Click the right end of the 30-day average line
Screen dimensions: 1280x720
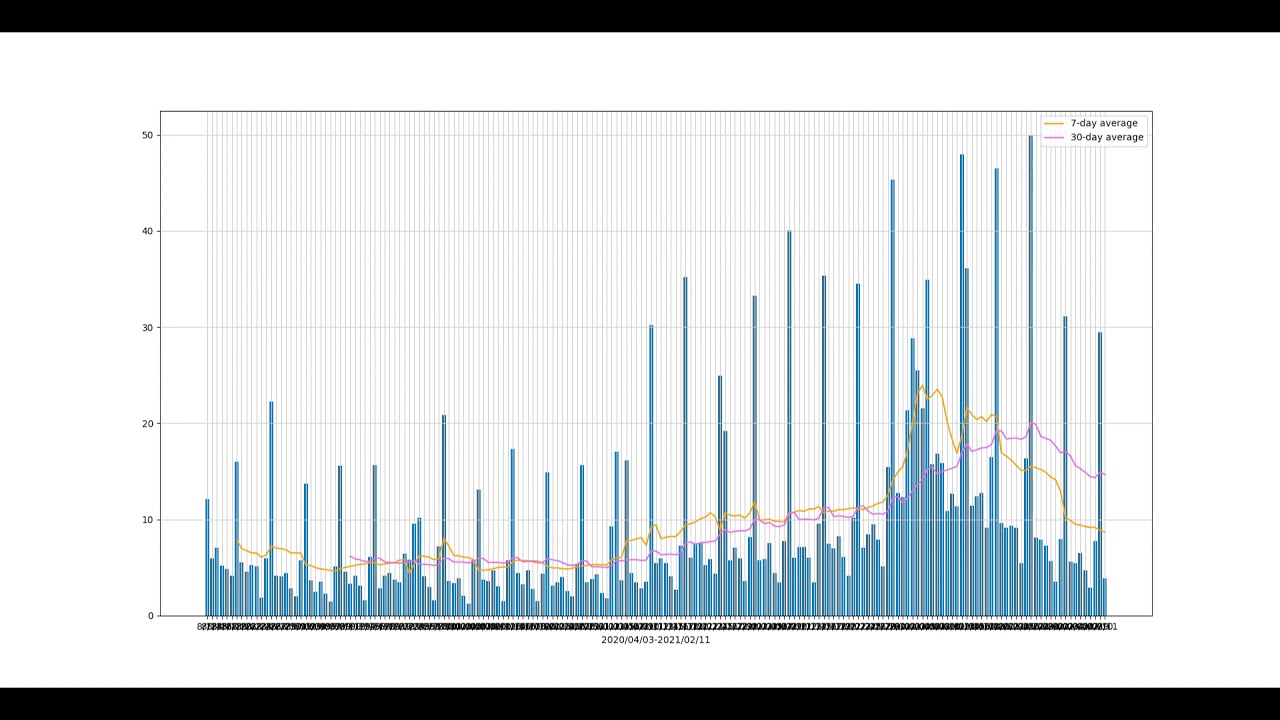point(1104,474)
